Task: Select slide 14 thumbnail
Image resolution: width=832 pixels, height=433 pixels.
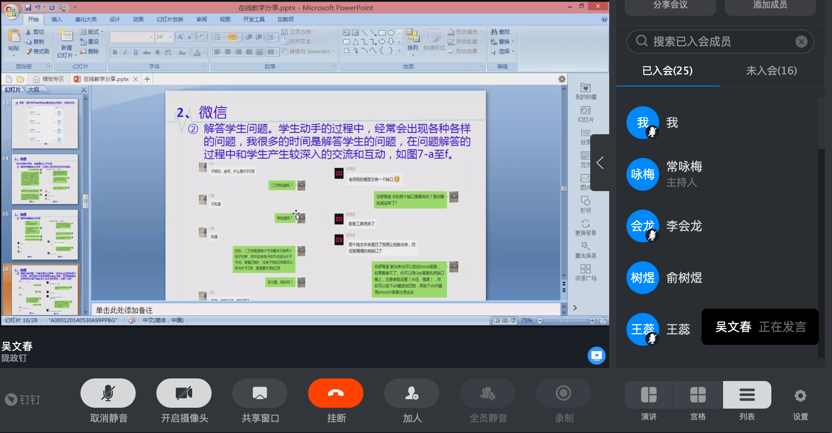Action: pyautogui.click(x=45, y=179)
